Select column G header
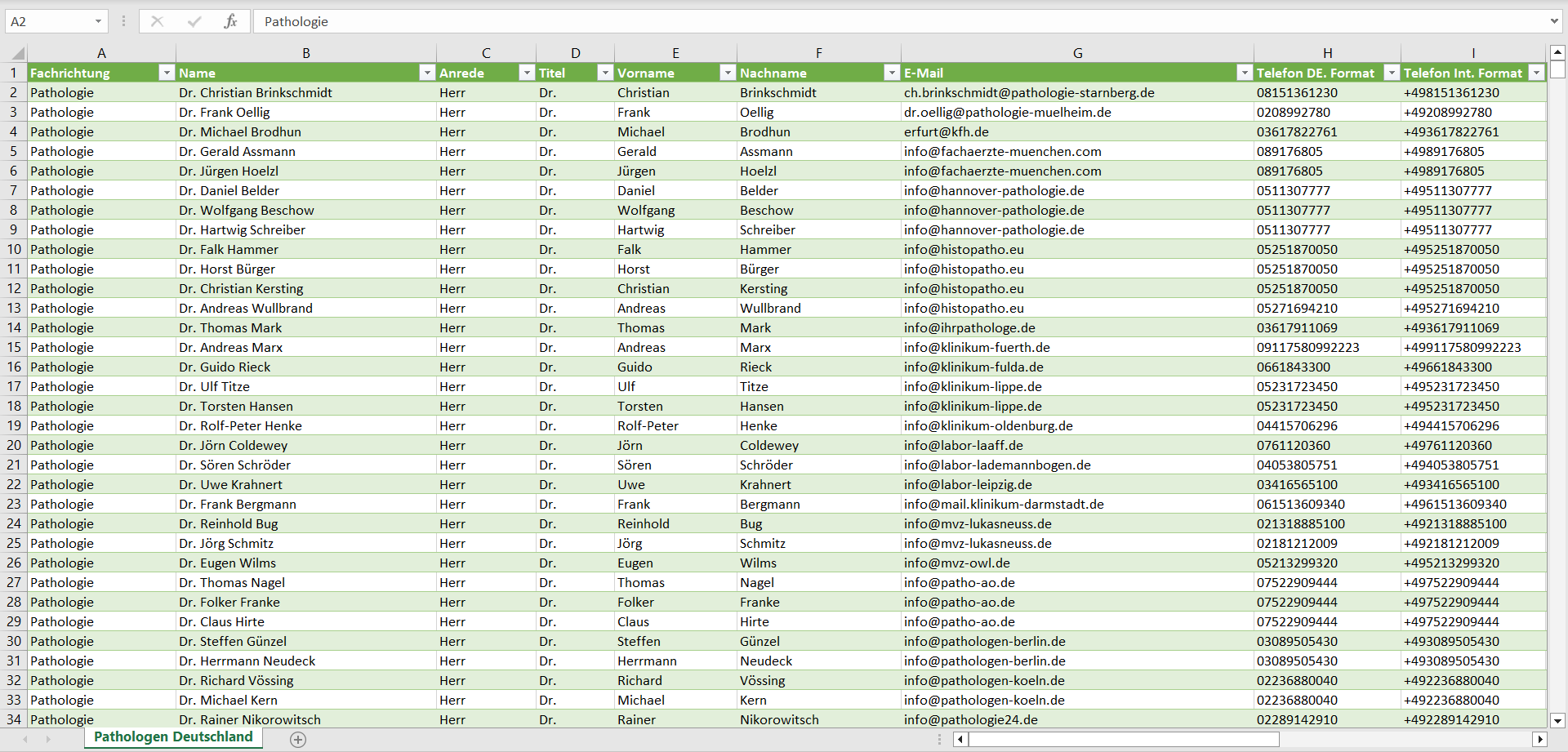 pyautogui.click(x=1077, y=53)
